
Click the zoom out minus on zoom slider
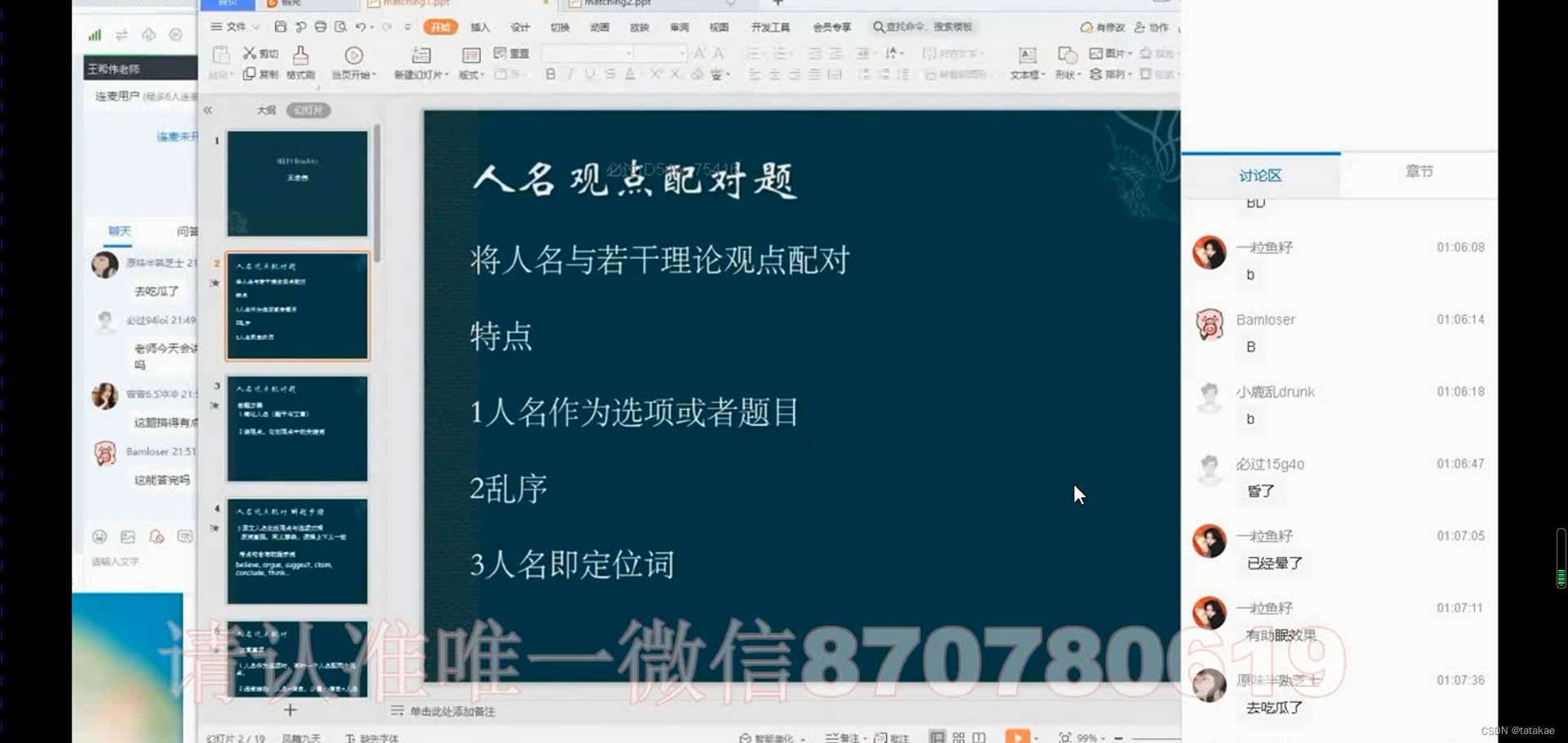[1118, 737]
